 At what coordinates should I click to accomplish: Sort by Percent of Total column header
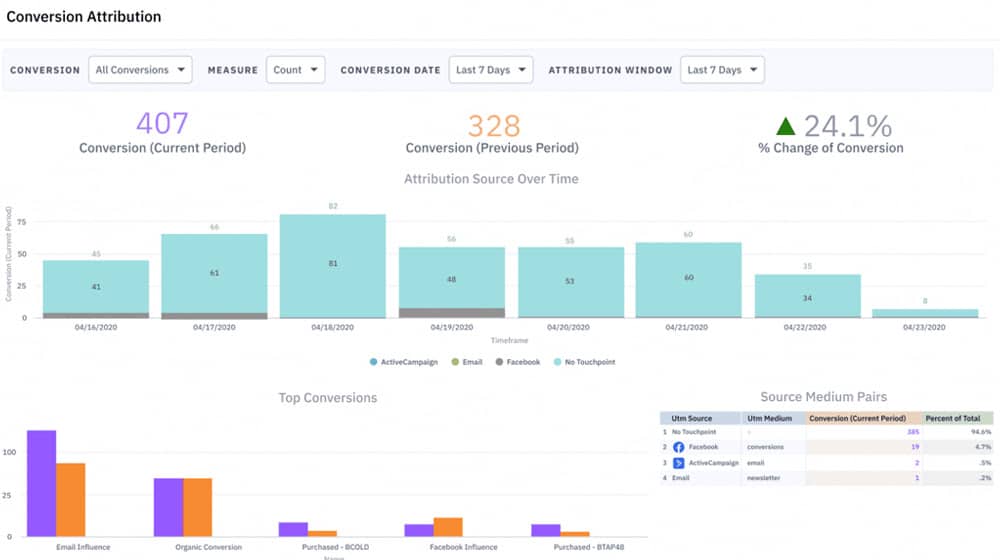pyautogui.click(x=953, y=418)
